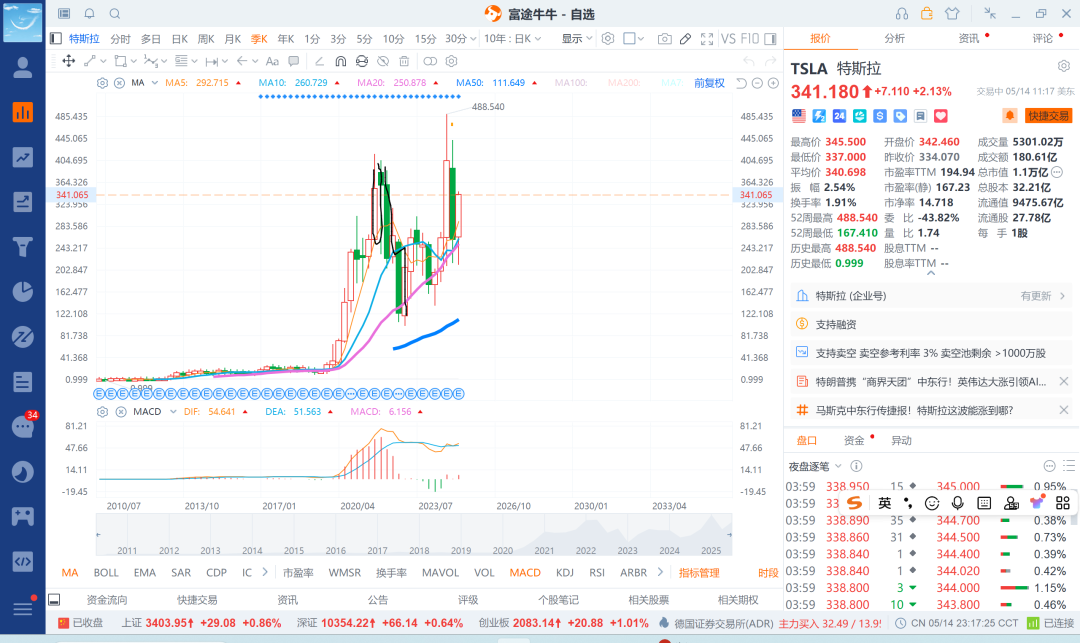Viewport: 1080px width, 643px height.
Task: Open the code brackets API icon in sidebar
Action: tap(23, 561)
